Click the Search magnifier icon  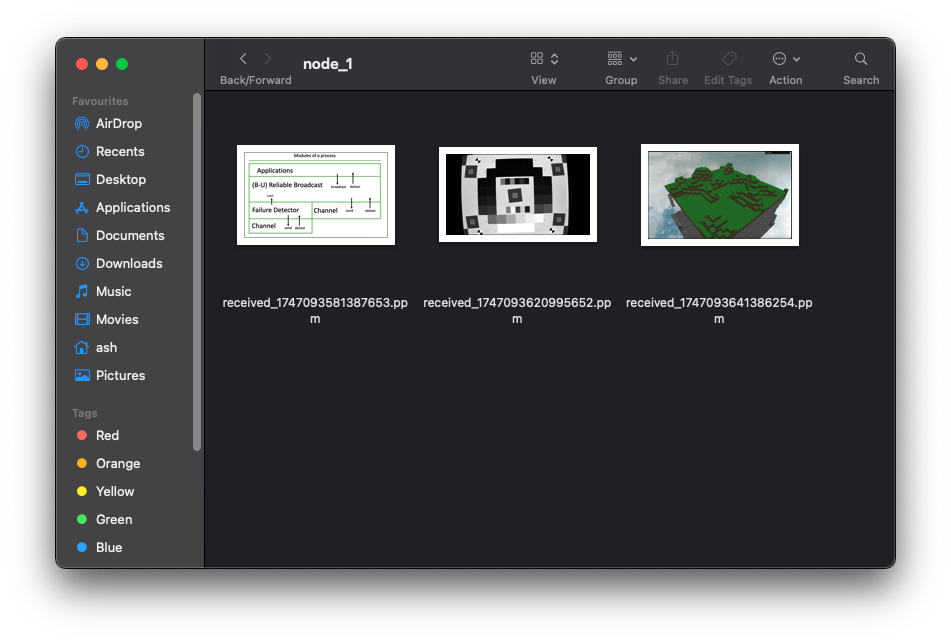pos(861,59)
